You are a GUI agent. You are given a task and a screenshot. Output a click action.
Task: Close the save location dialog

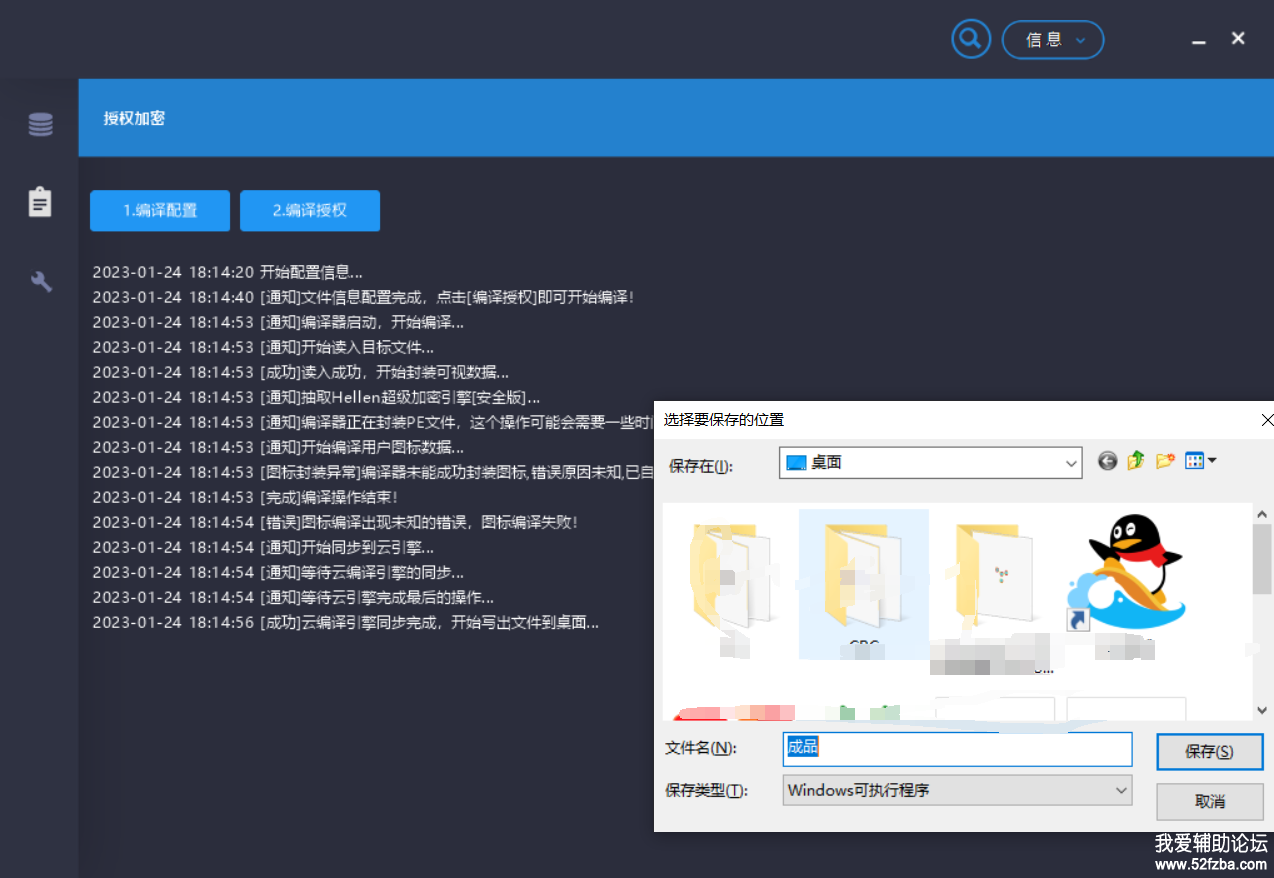[x=1266, y=420]
